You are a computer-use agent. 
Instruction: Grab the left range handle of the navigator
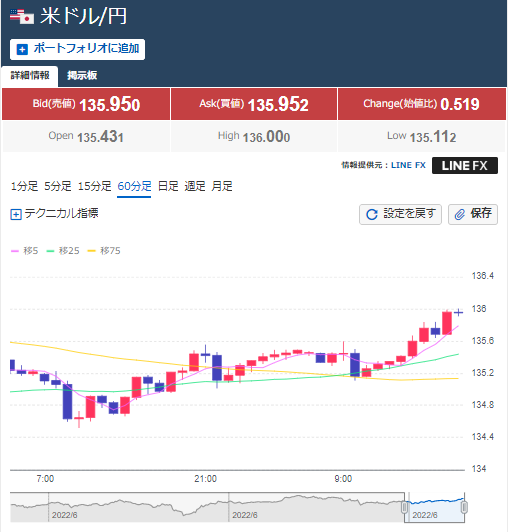[404, 508]
